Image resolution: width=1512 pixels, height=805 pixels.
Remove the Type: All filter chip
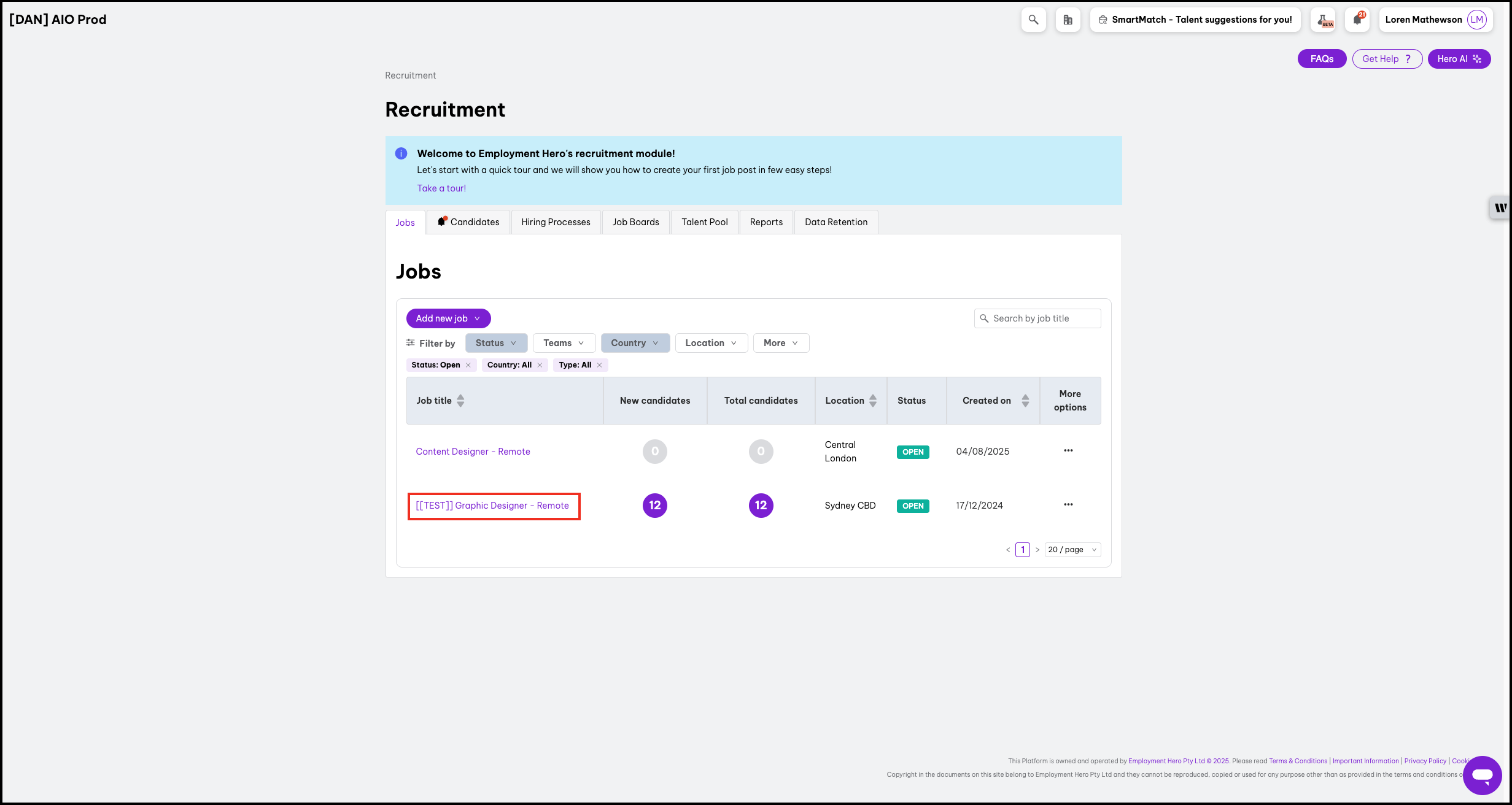point(600,365)
